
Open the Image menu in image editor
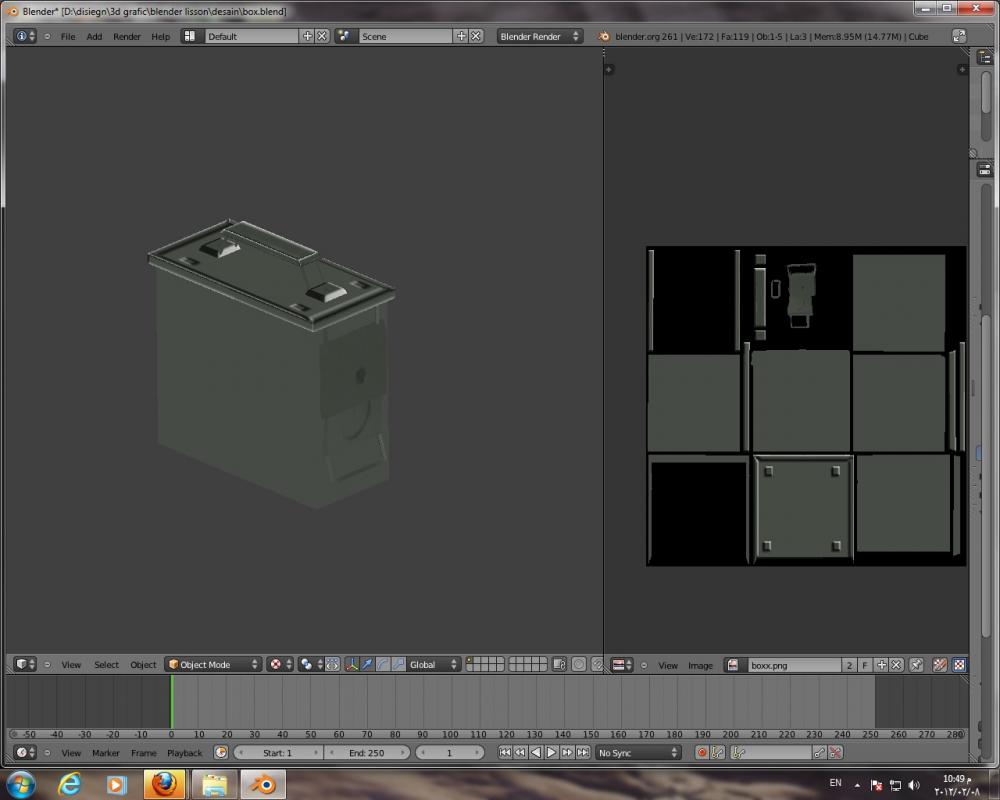[700, 665]
